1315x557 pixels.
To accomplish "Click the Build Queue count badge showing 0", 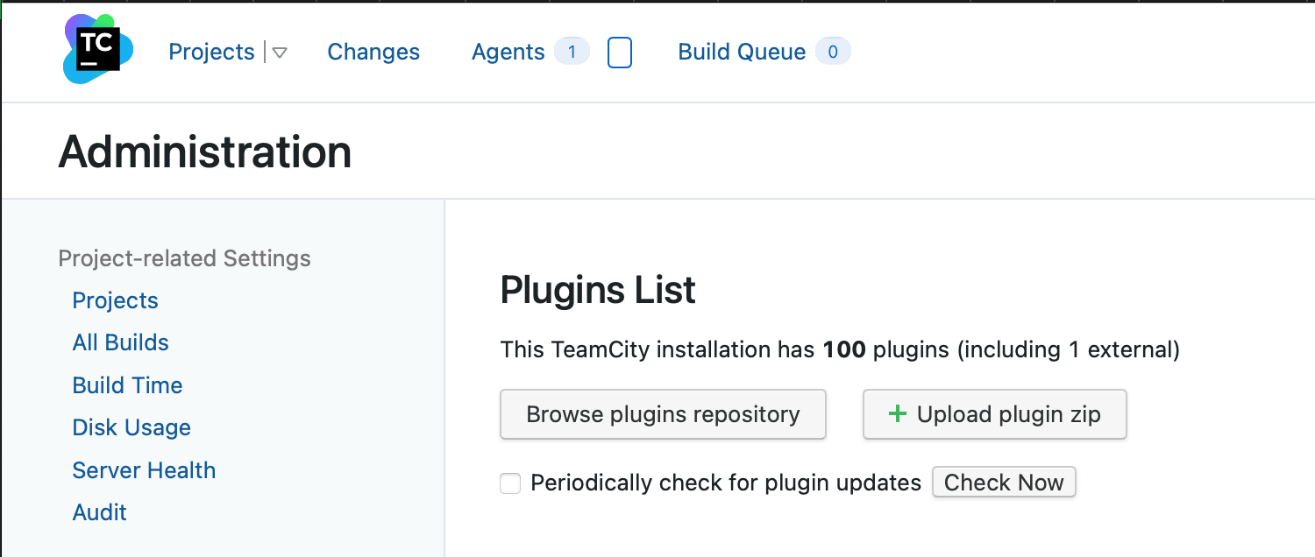I will [x=832, y=52].
